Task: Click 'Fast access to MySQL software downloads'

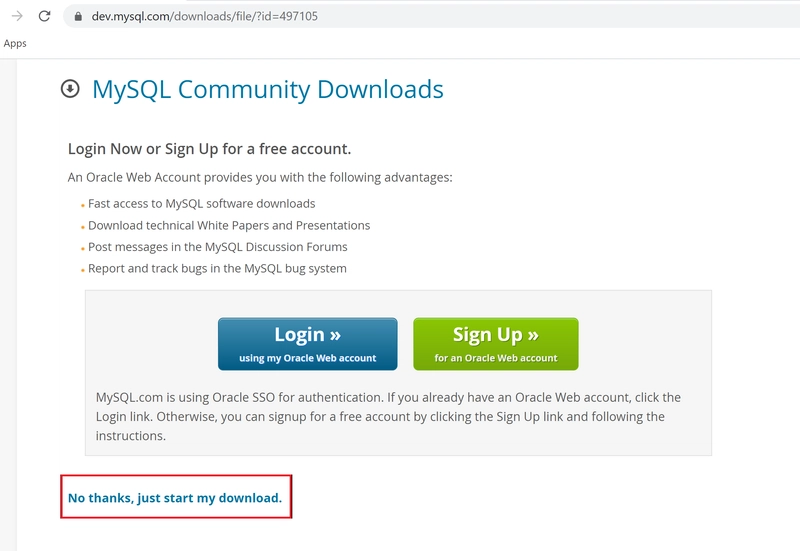Action: point(202,204)
